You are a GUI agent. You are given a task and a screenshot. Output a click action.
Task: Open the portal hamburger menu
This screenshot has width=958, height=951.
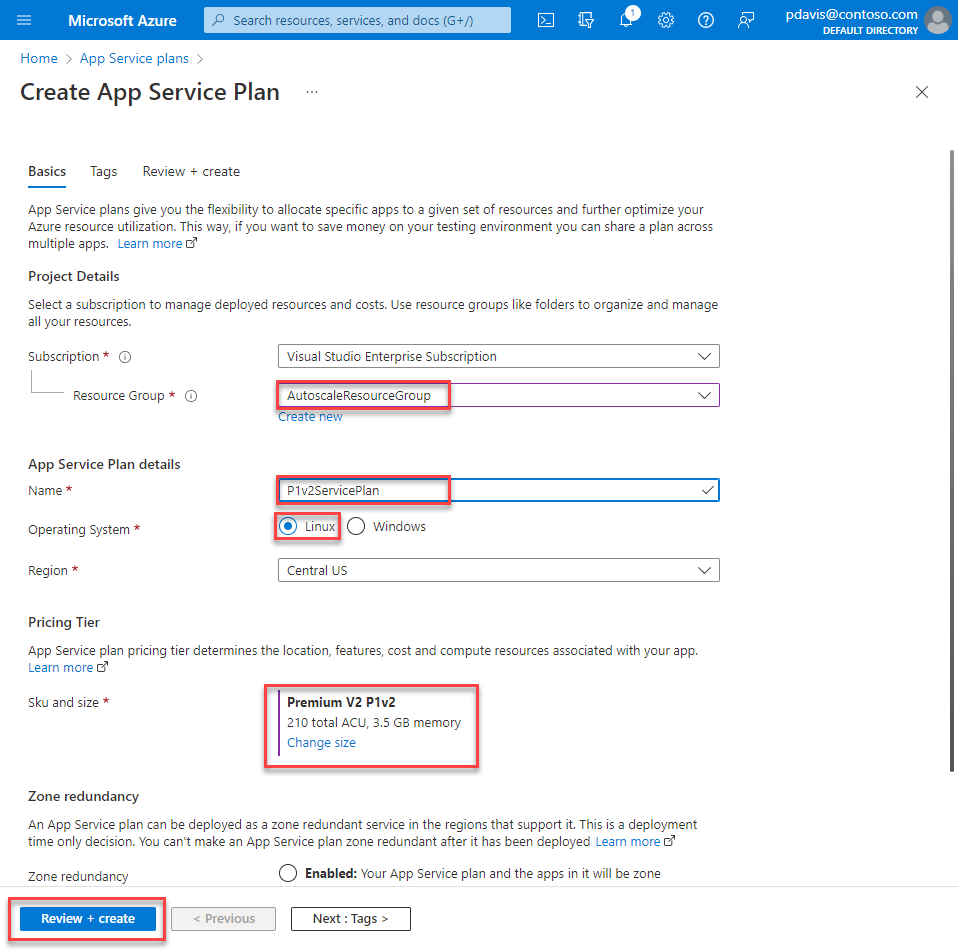(25, 20)
